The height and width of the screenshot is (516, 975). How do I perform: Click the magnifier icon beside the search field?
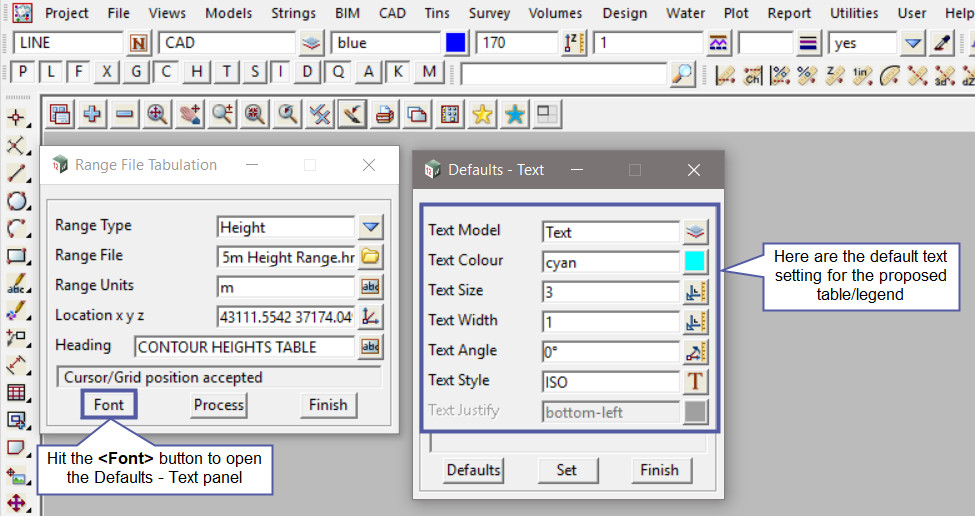(x=682, y=73)
